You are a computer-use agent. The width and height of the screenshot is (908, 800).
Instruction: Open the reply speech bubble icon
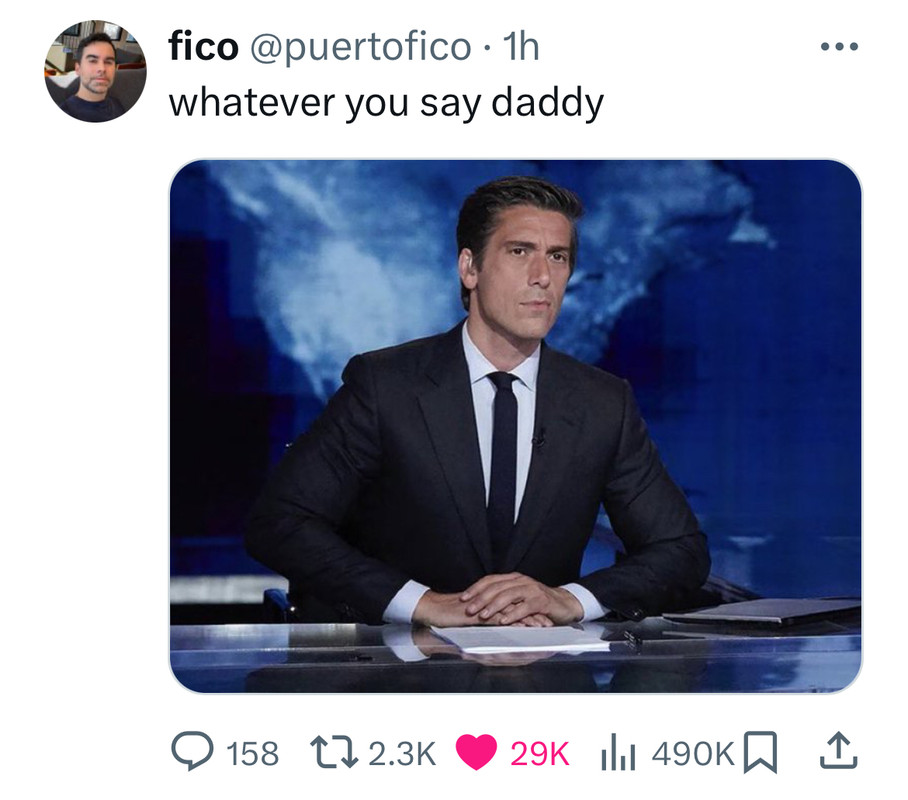193,752
